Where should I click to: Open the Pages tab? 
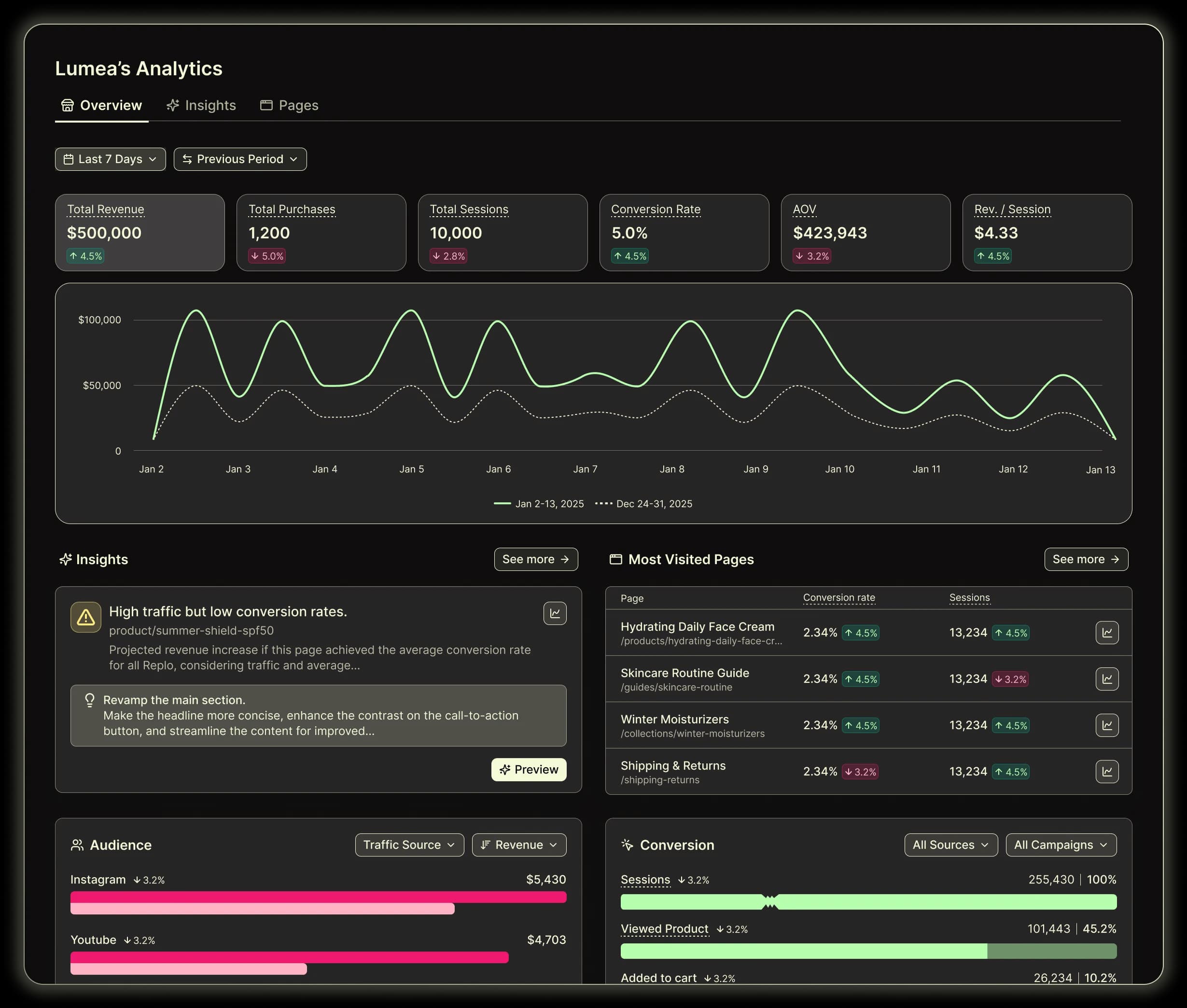point(289,106)
